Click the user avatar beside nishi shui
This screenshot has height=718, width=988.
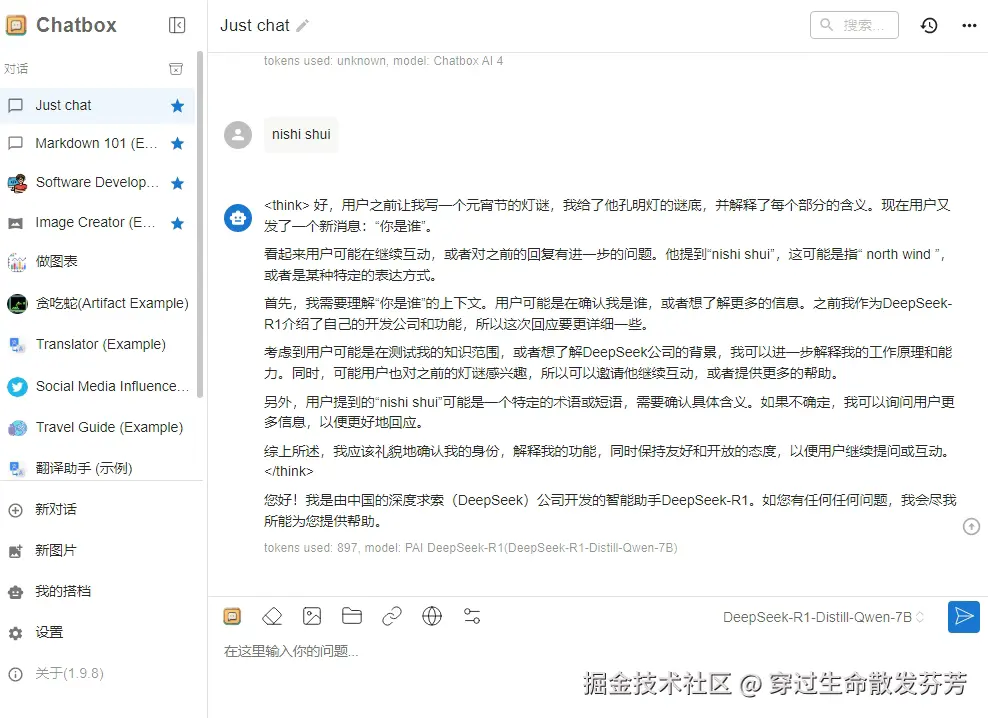238,135
